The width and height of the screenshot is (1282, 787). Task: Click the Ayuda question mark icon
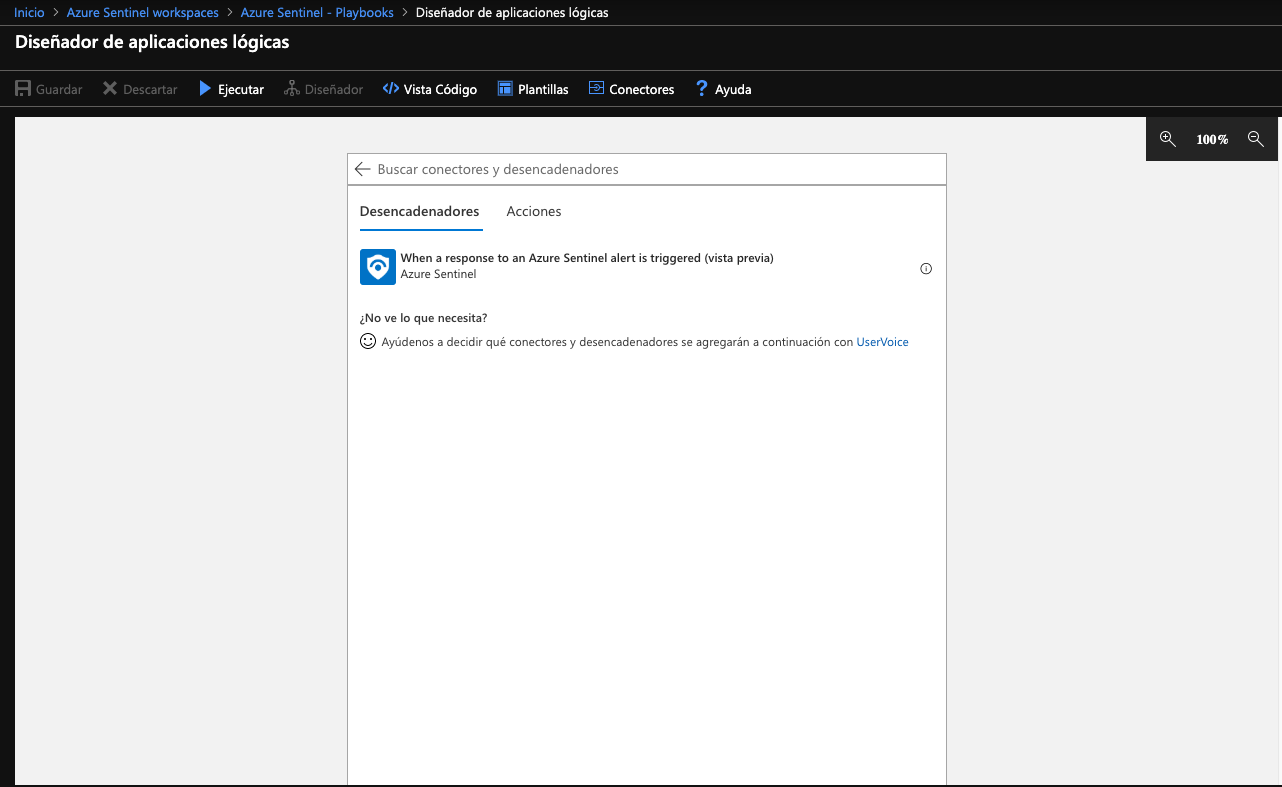pyautogui.click(x=702, y=89)
